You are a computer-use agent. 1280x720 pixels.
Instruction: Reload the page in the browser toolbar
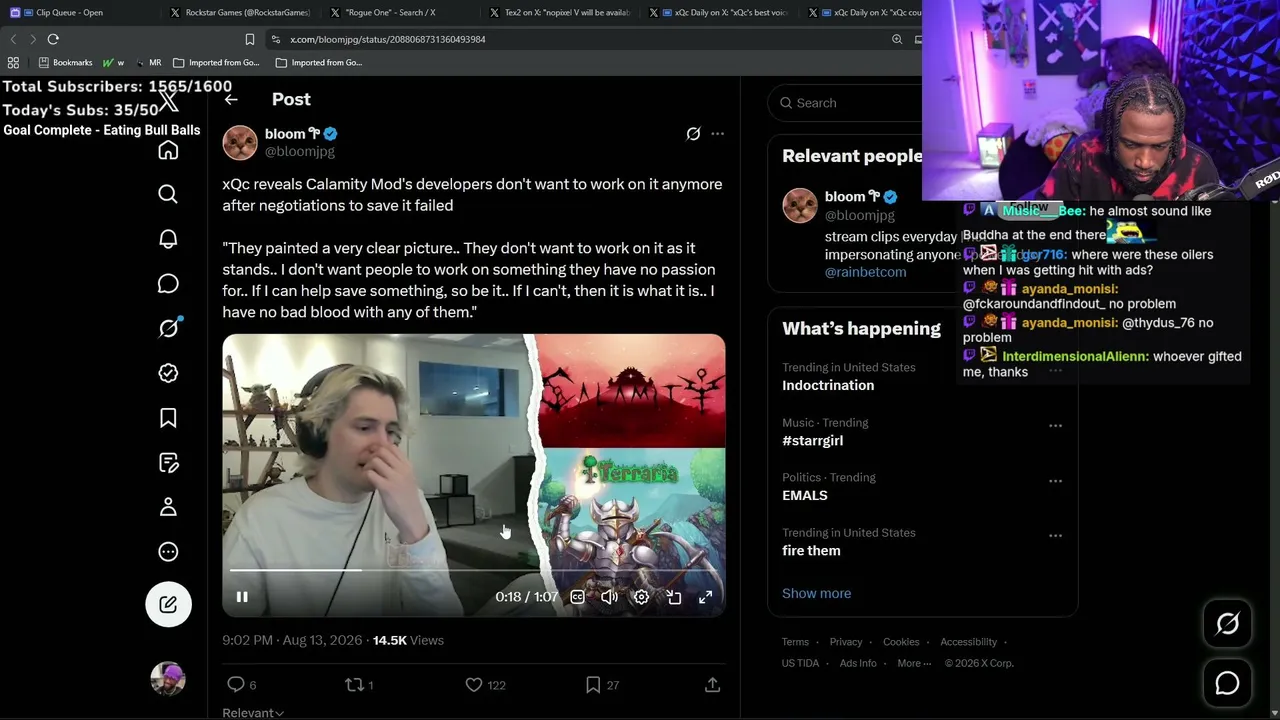(53, 39)
